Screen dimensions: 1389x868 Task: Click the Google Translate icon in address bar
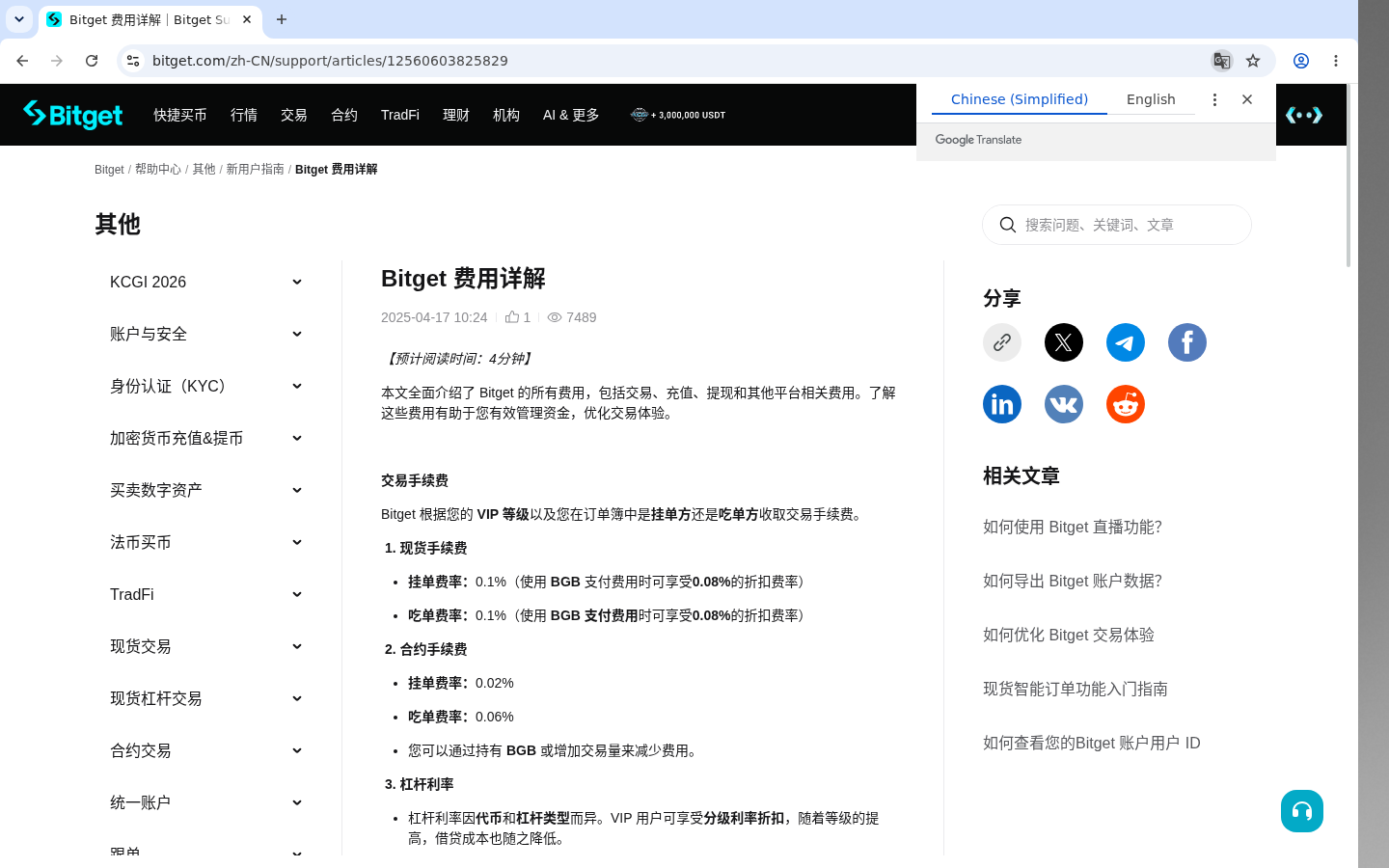coord(1222,61)
